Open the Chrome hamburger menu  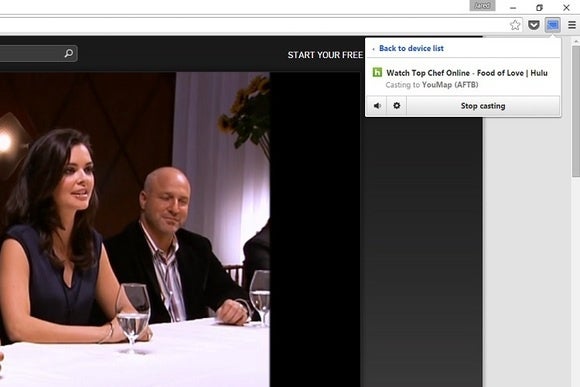tap(572, 25)
